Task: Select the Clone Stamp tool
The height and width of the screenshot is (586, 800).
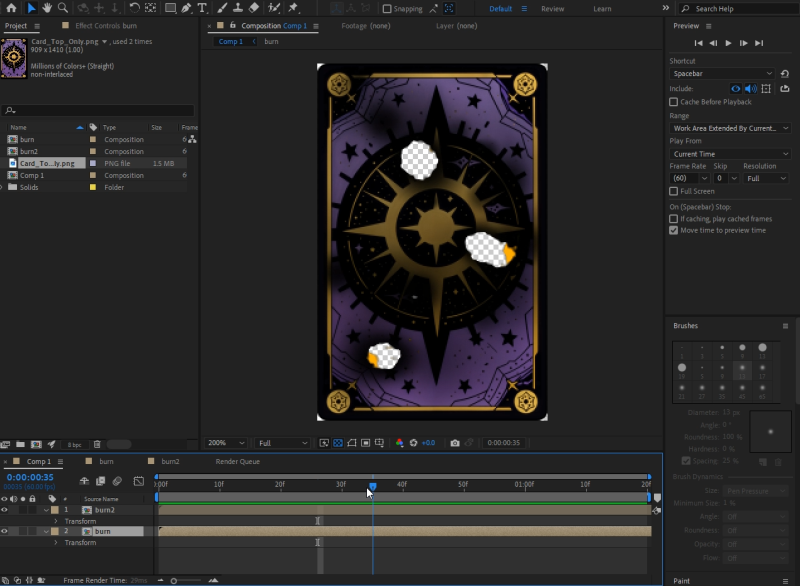Action: coord(238,8)
